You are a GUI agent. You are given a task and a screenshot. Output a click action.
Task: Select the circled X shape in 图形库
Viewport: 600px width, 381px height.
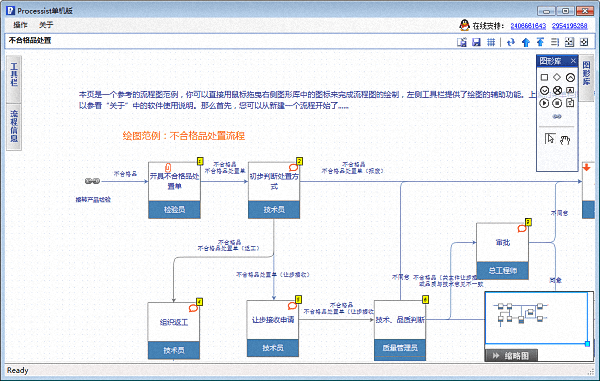point(558,91)
